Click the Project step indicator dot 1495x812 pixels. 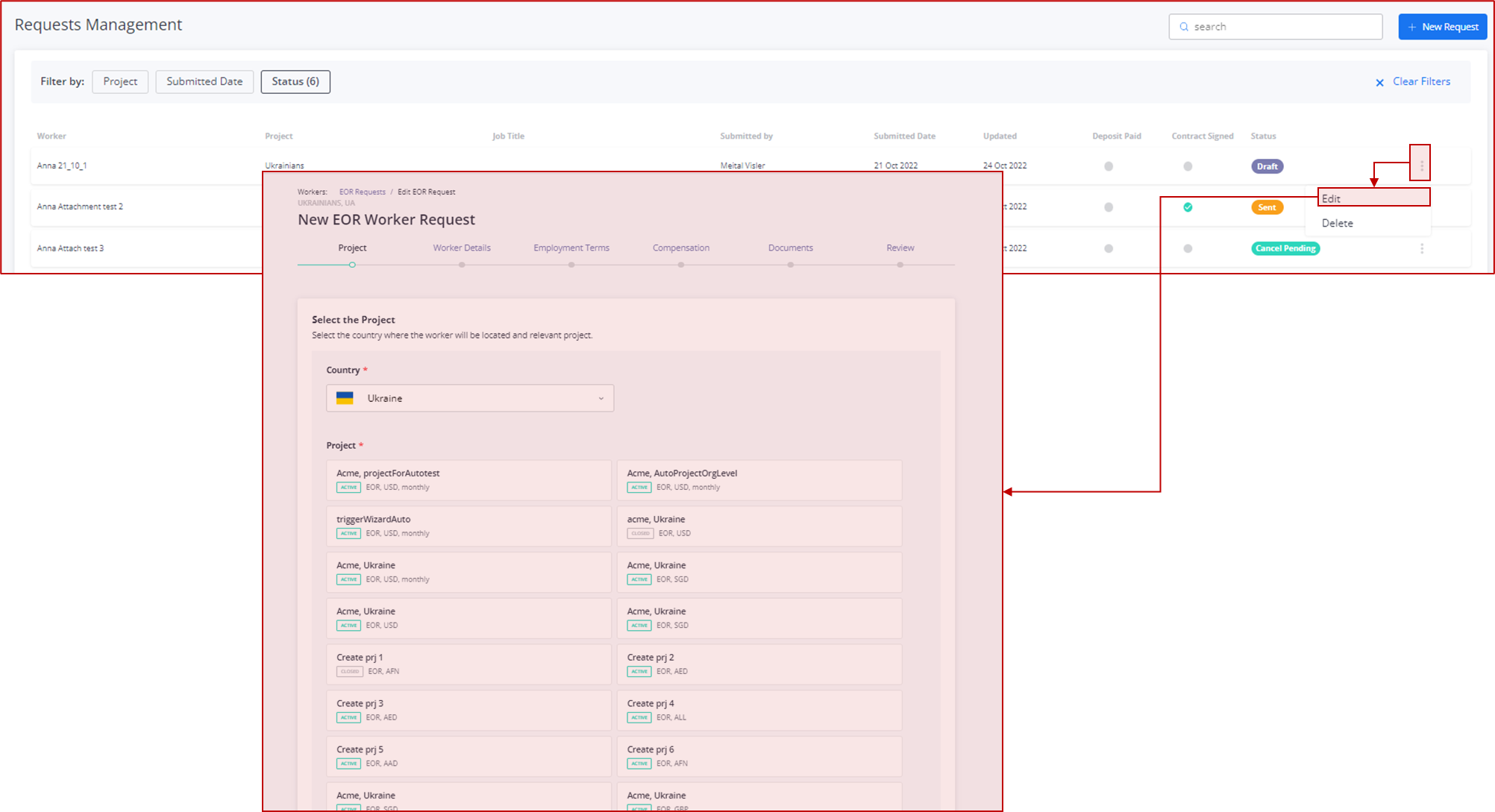pos(352,264)
